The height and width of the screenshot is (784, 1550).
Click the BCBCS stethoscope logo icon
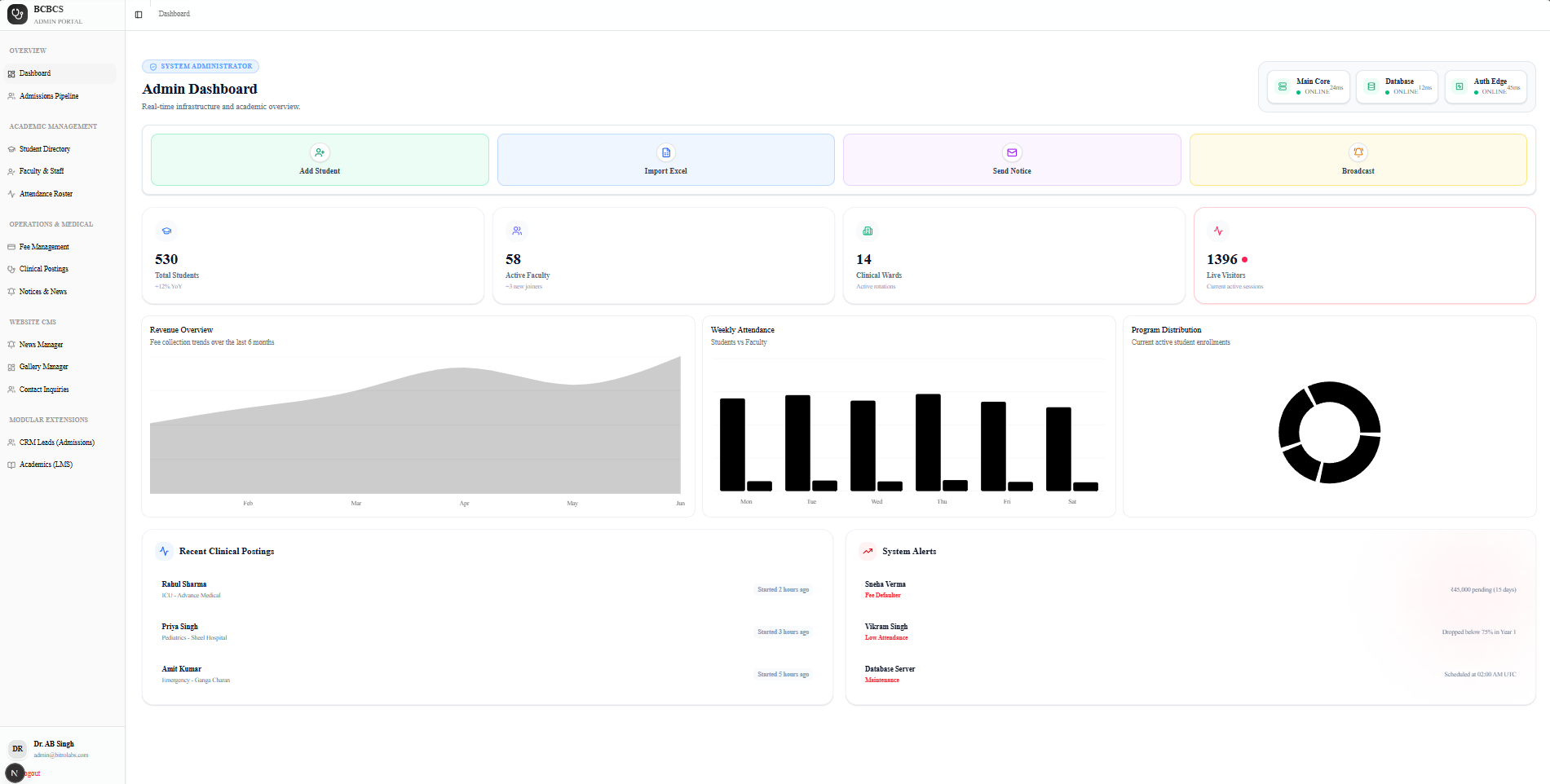coord(17,14)
